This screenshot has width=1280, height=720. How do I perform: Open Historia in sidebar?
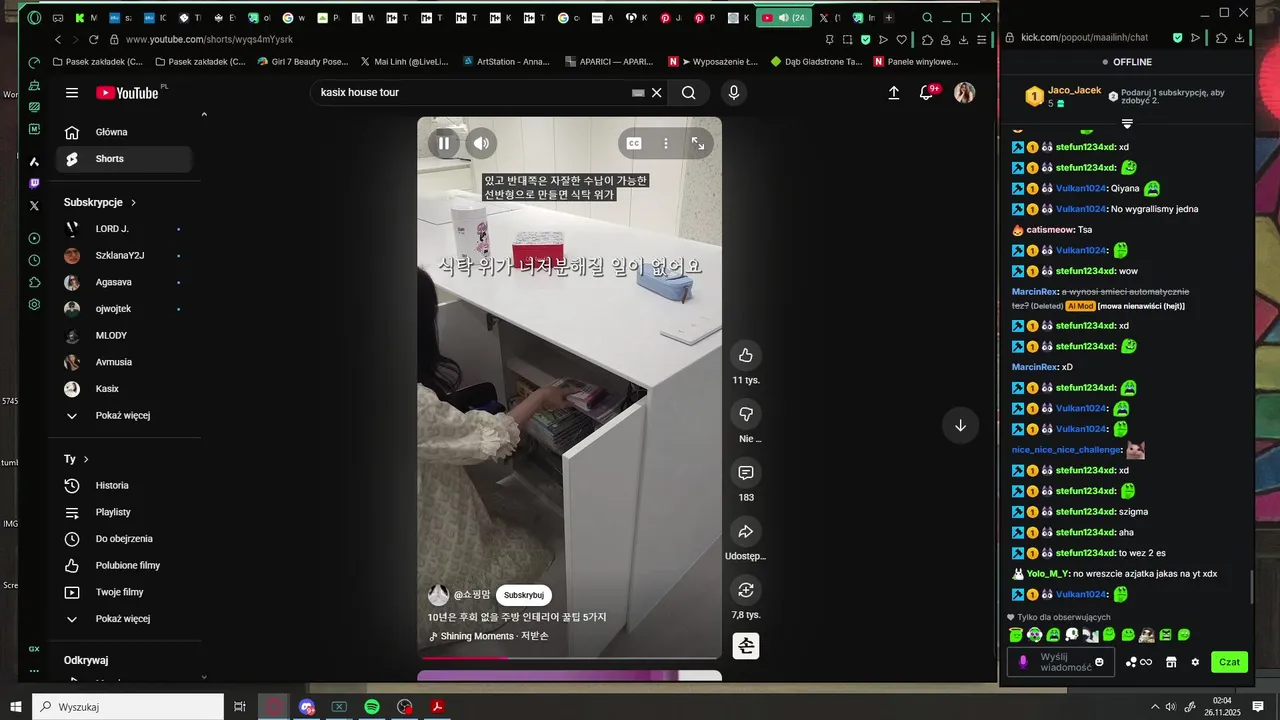(x=124, y=486)
